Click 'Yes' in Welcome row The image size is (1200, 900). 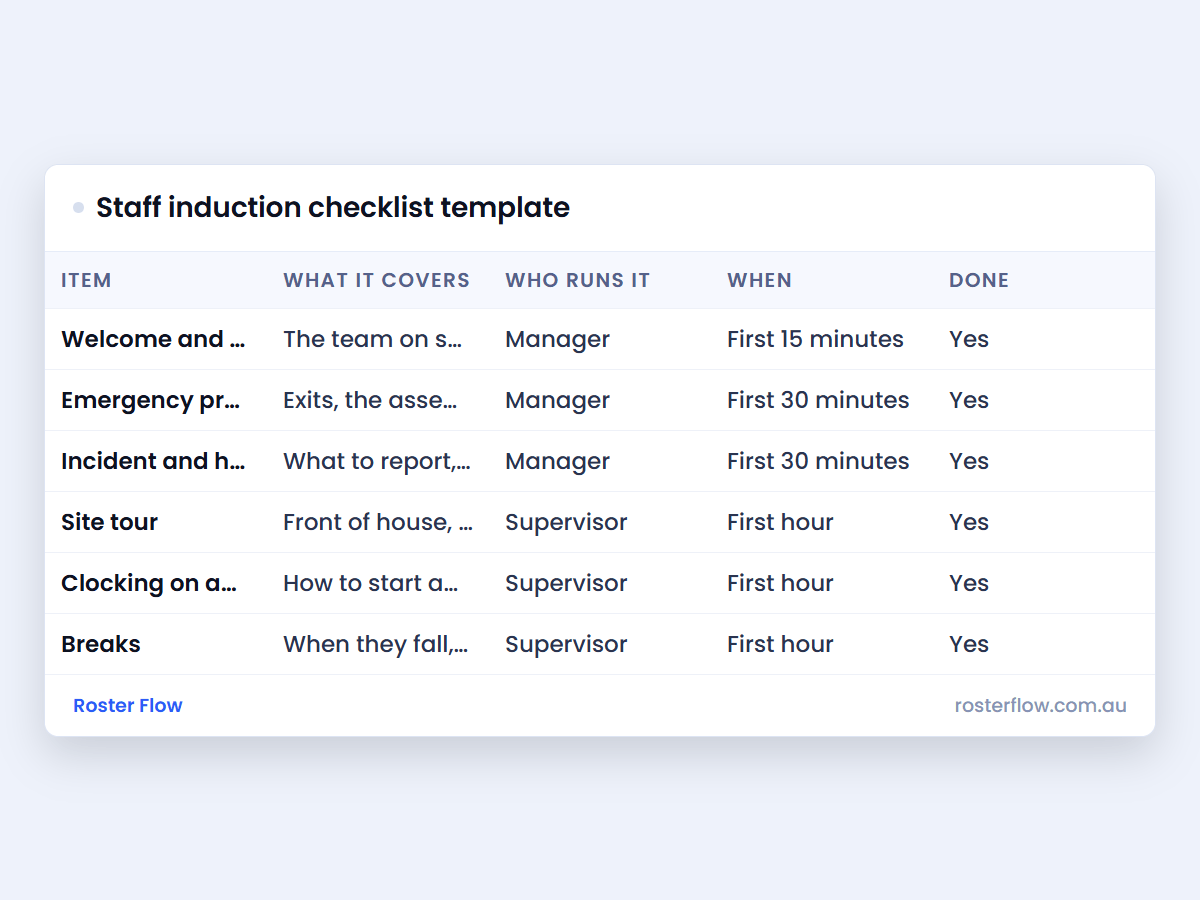click(969, 339)
